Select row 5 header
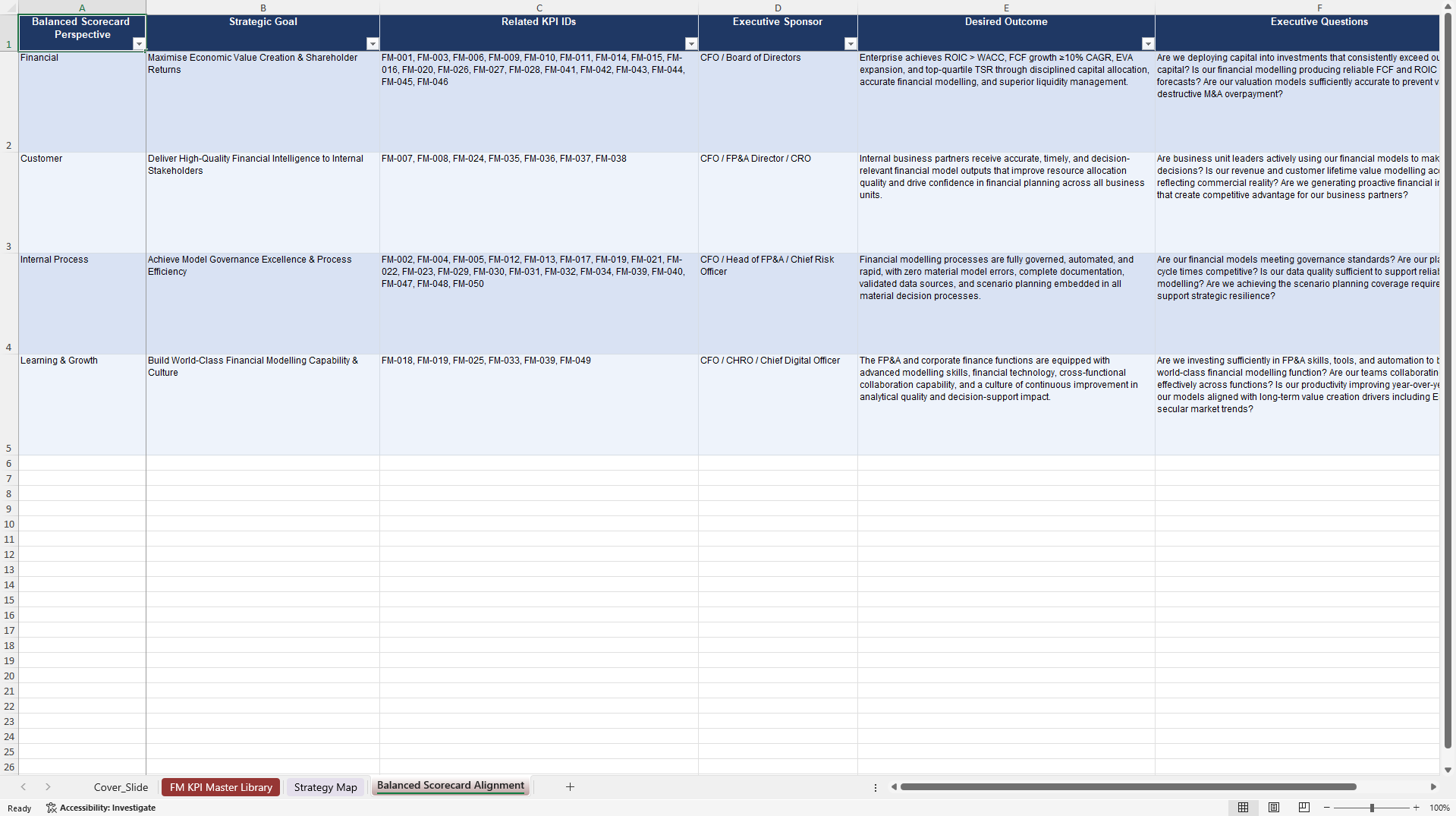 [9, 405]
